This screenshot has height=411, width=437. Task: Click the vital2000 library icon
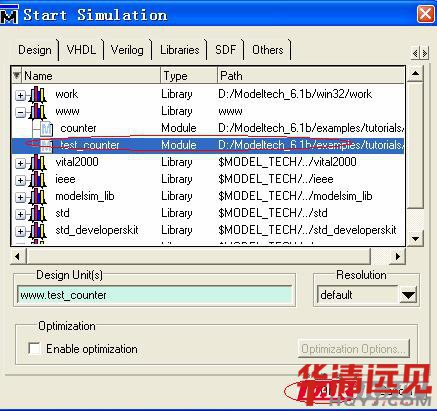tap(38, 163)
